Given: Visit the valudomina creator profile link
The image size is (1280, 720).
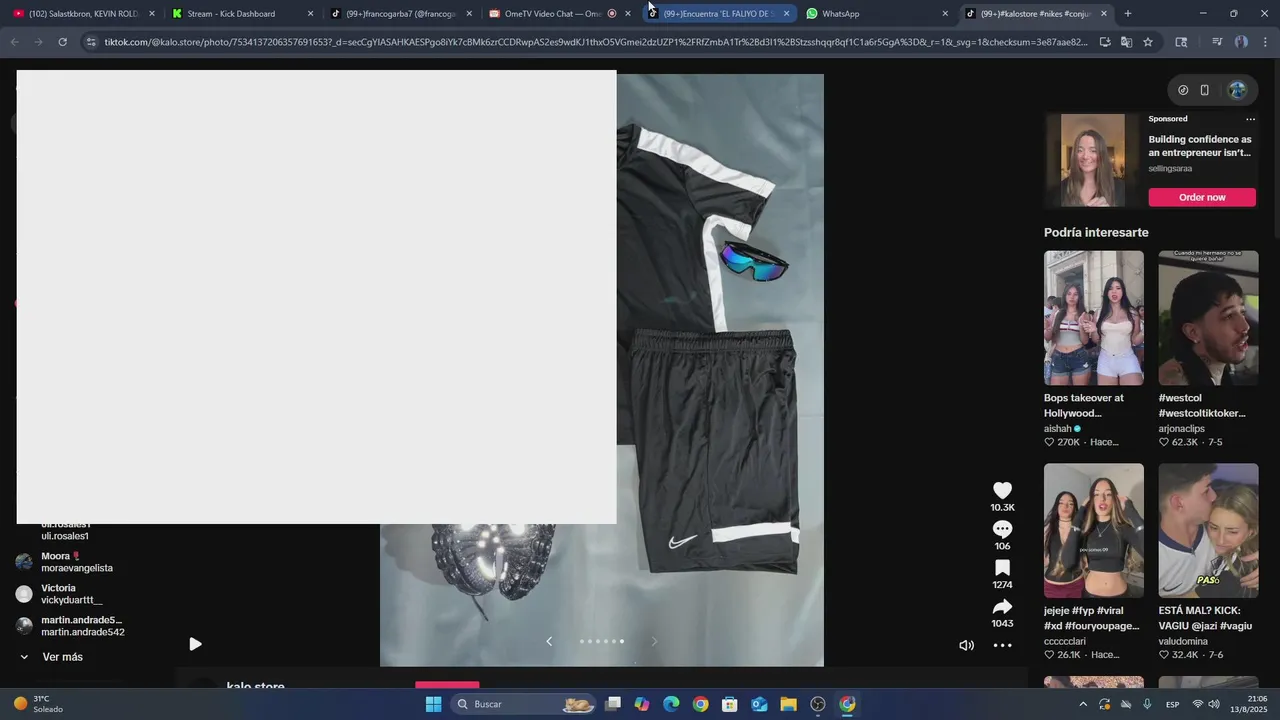Looking at the screenshot, I should [1183, 641].
